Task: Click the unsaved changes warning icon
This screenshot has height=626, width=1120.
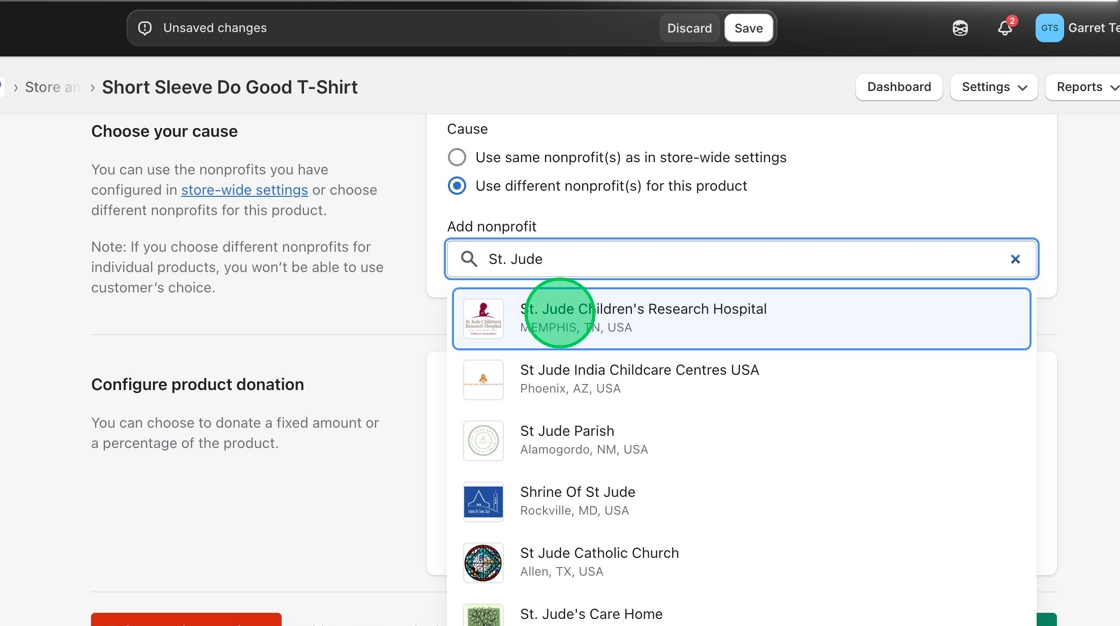Action: (x=145, y=28)
